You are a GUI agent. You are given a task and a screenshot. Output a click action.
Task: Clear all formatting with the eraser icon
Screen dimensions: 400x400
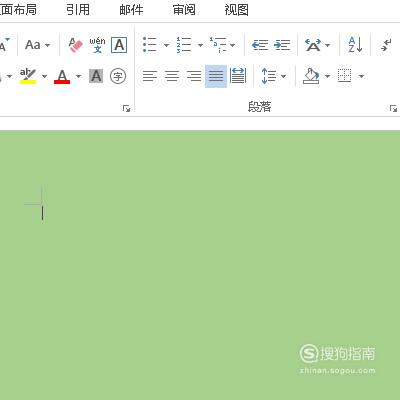(75, 45)
